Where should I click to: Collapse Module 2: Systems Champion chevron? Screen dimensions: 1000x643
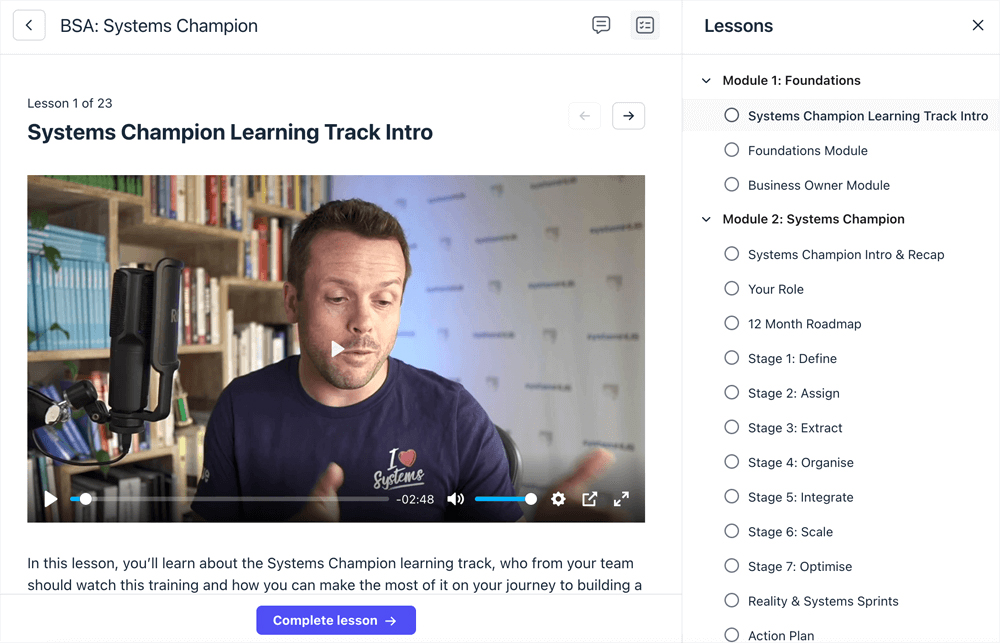(x=706, y=219)
